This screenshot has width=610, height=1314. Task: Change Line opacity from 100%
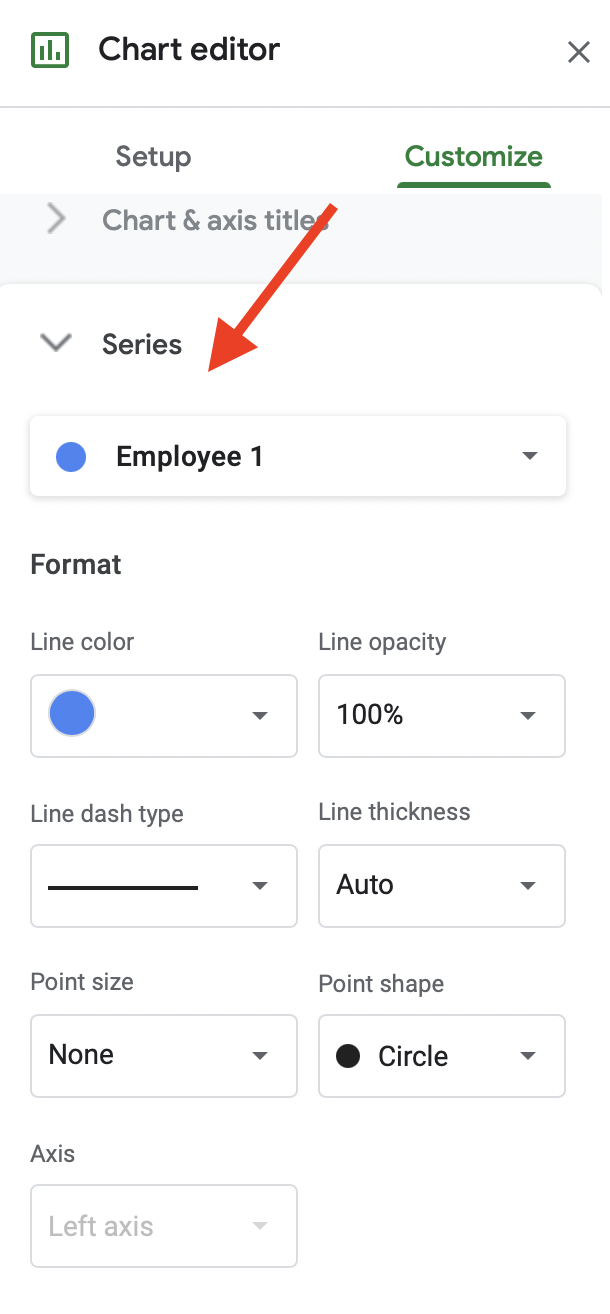(x=441, y=715)
